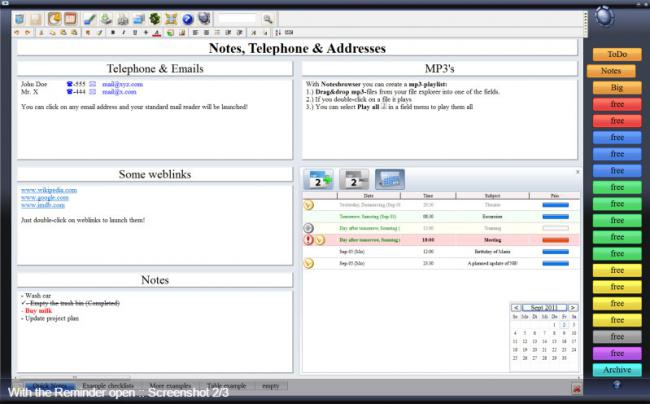Toggle the red calendar button in toolbar

70,19
